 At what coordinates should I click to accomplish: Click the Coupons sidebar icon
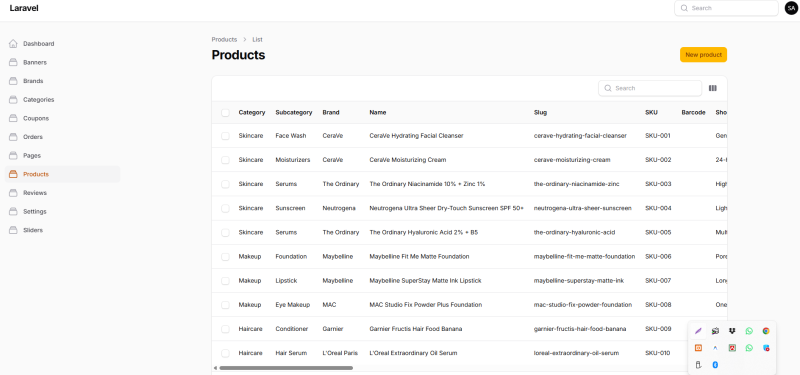13,118
